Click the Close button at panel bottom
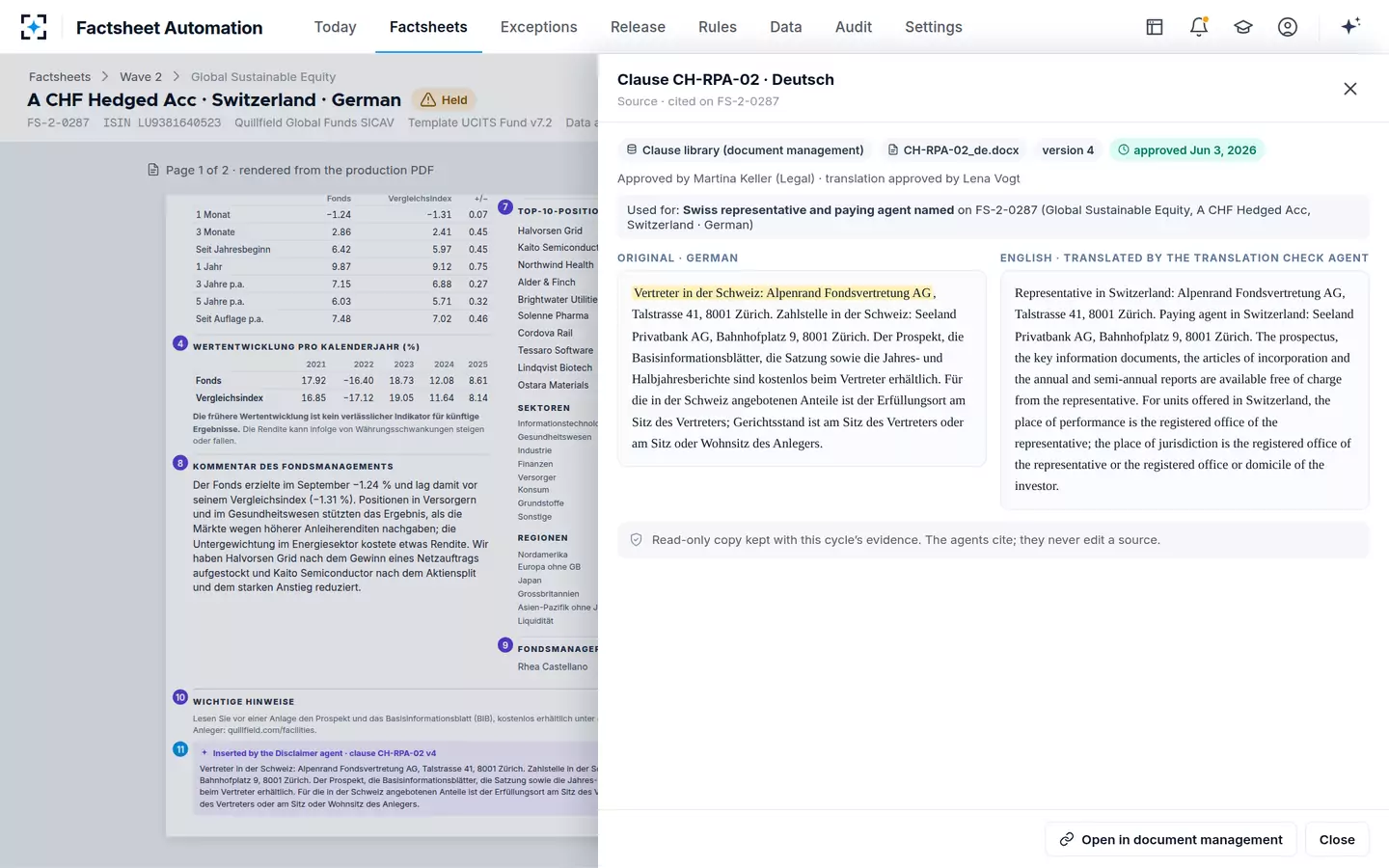This screenshot has width=1389, height=868. coord(1337,840)
